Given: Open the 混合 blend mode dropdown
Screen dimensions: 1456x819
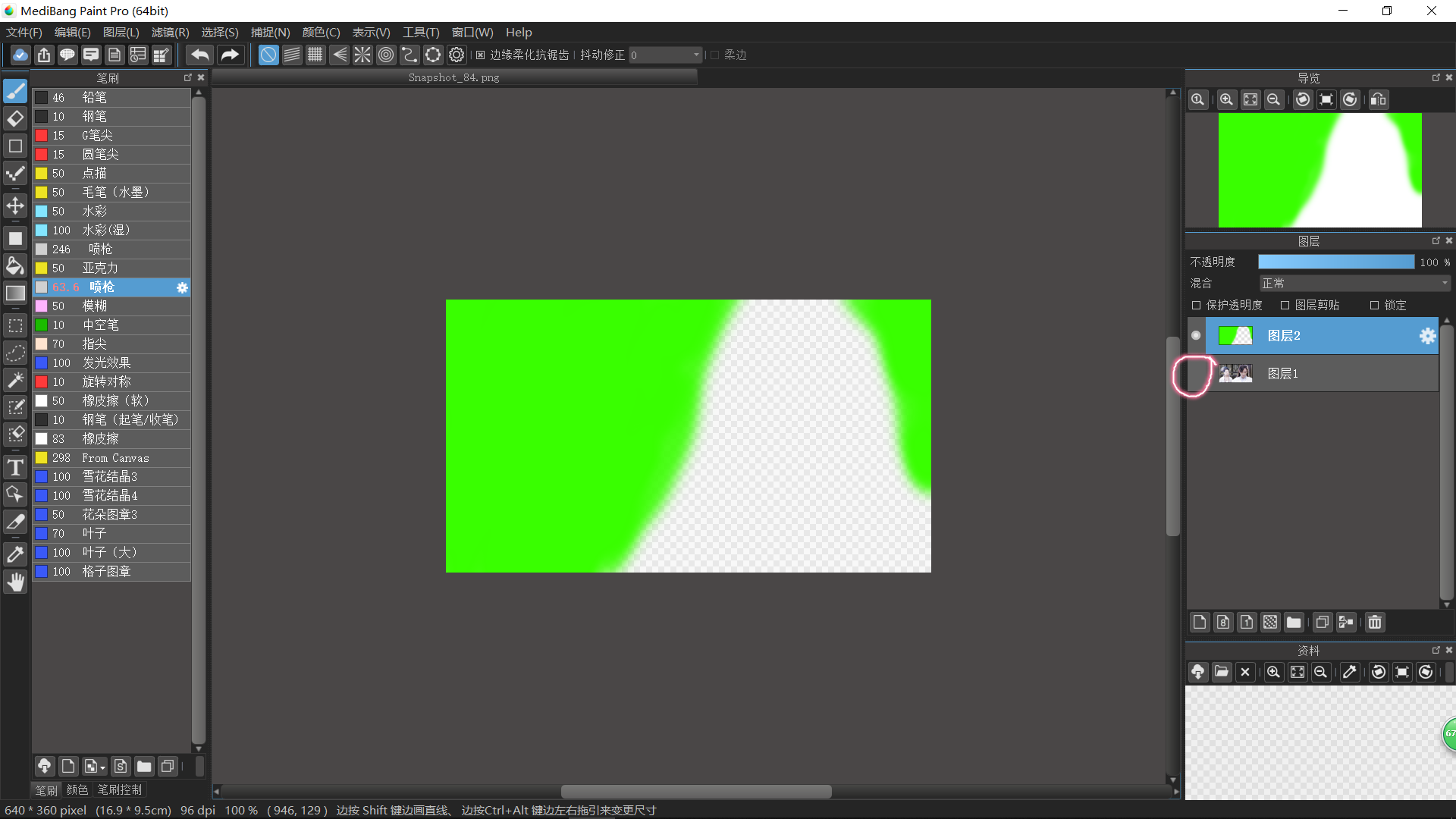Looking at the screenshot, I should (1354, 283).
